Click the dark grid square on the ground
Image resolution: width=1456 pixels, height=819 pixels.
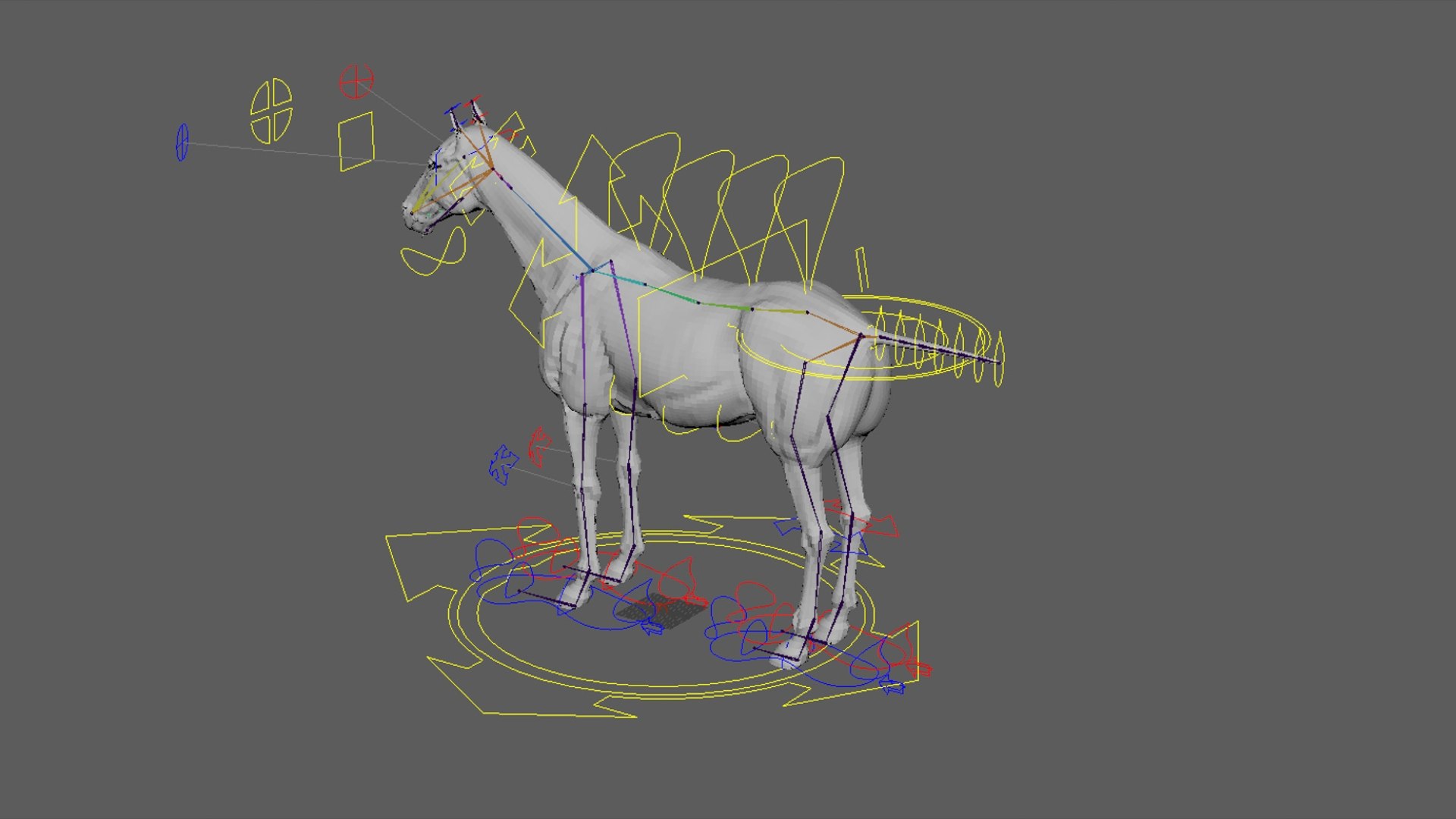point(662,611)
